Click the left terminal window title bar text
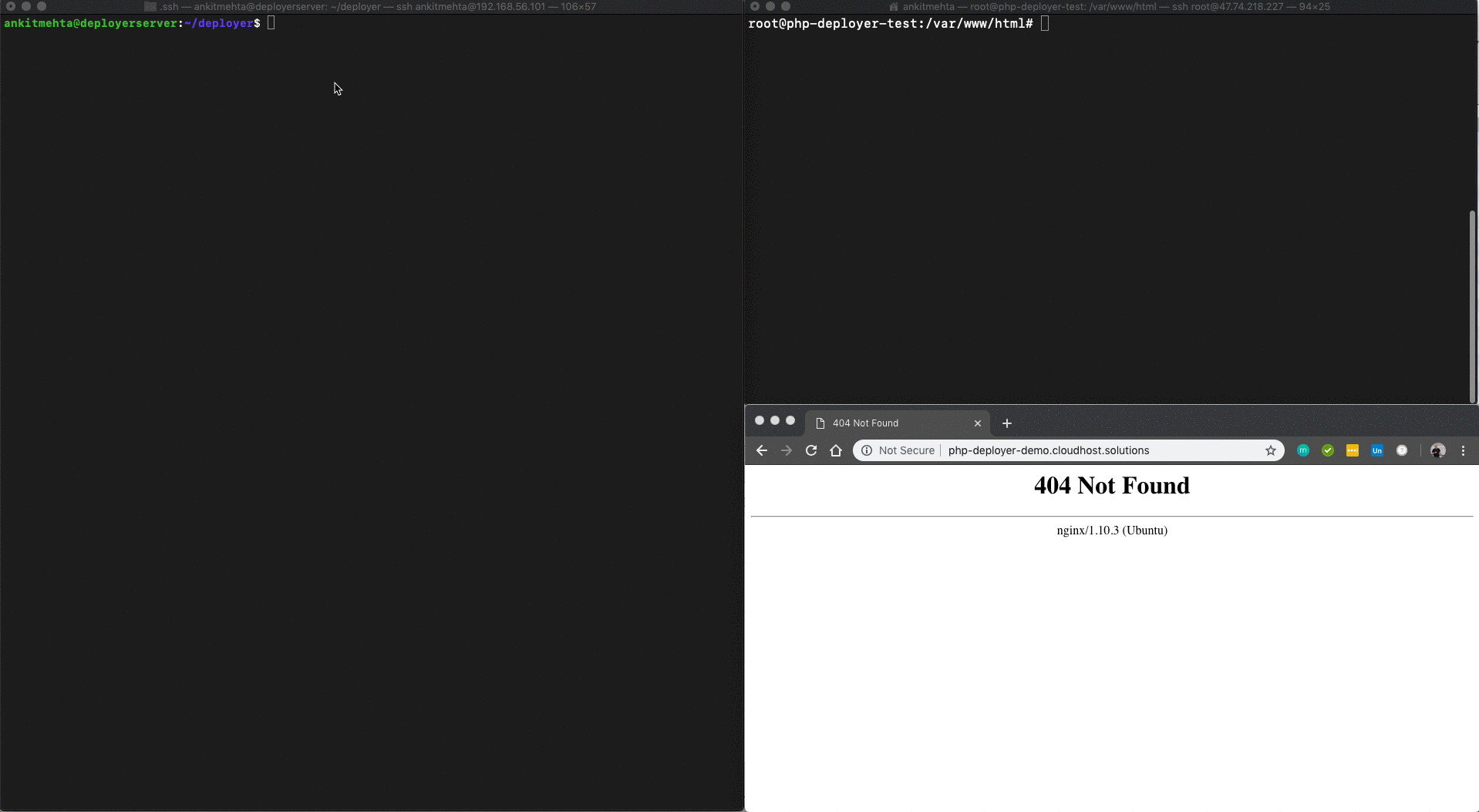 [378, 6]
